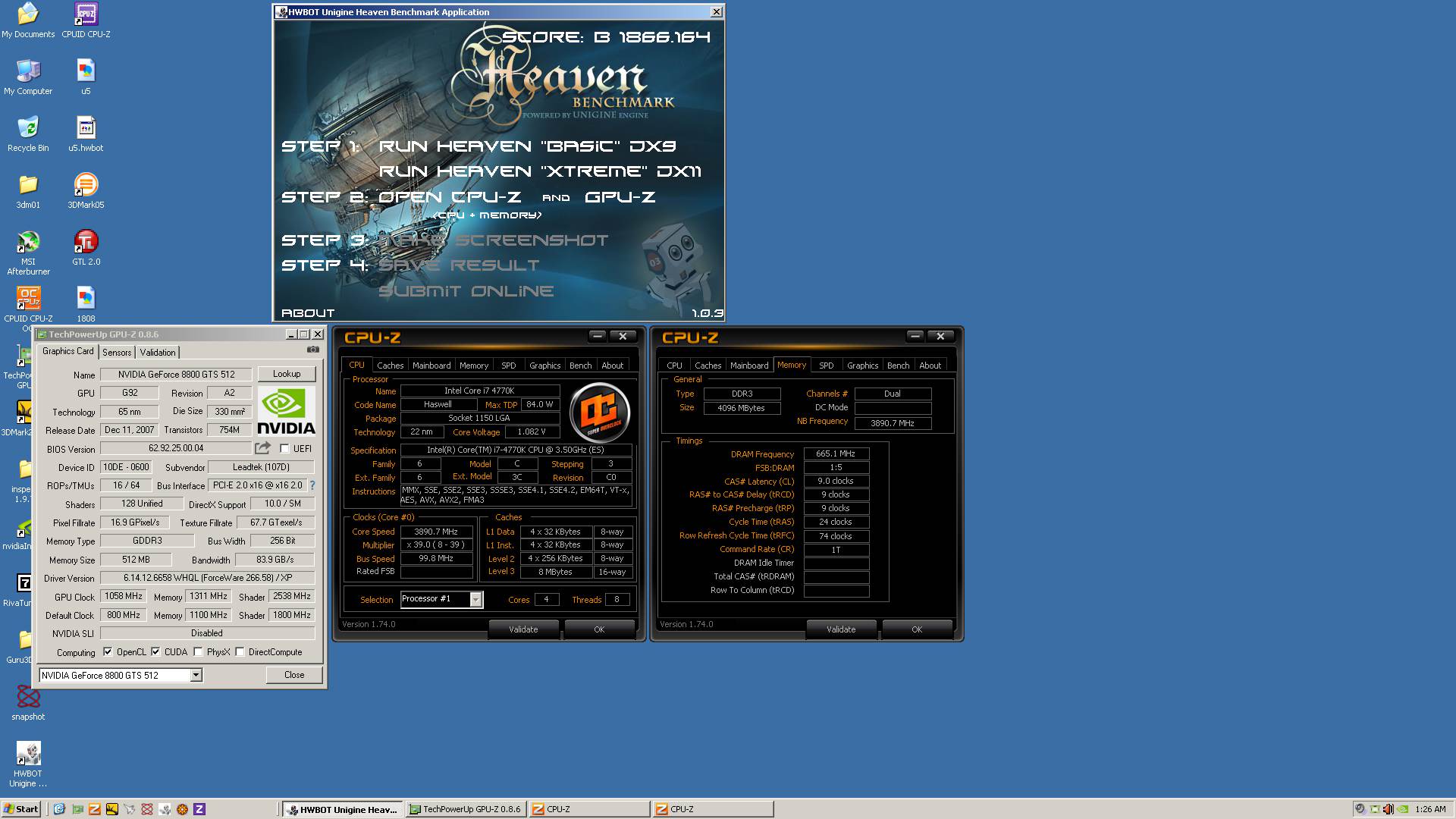This screenshot has height=819, width=1456.
Task: Click the GPU Name field in GPU-Z
Action: 176,374
